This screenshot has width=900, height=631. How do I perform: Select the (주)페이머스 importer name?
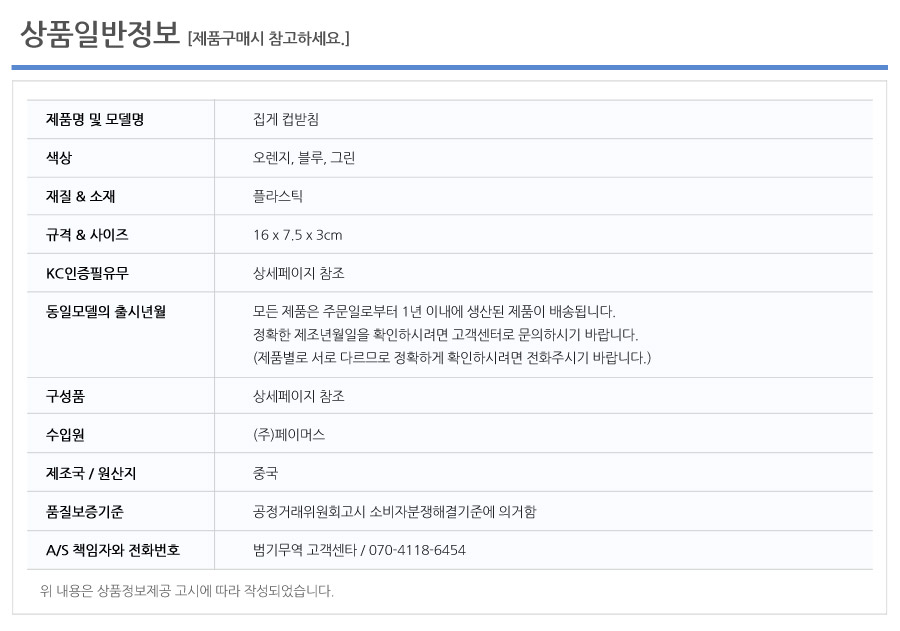click(x=289, y=435)
